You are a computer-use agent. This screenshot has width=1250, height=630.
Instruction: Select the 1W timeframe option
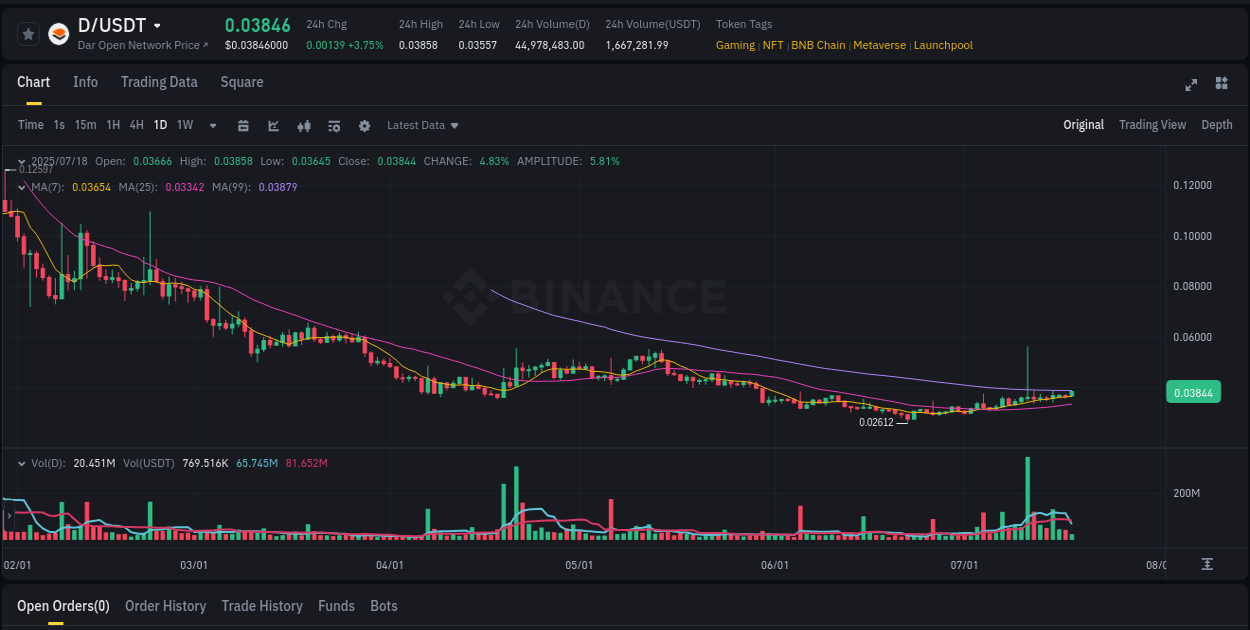[184, 125]
